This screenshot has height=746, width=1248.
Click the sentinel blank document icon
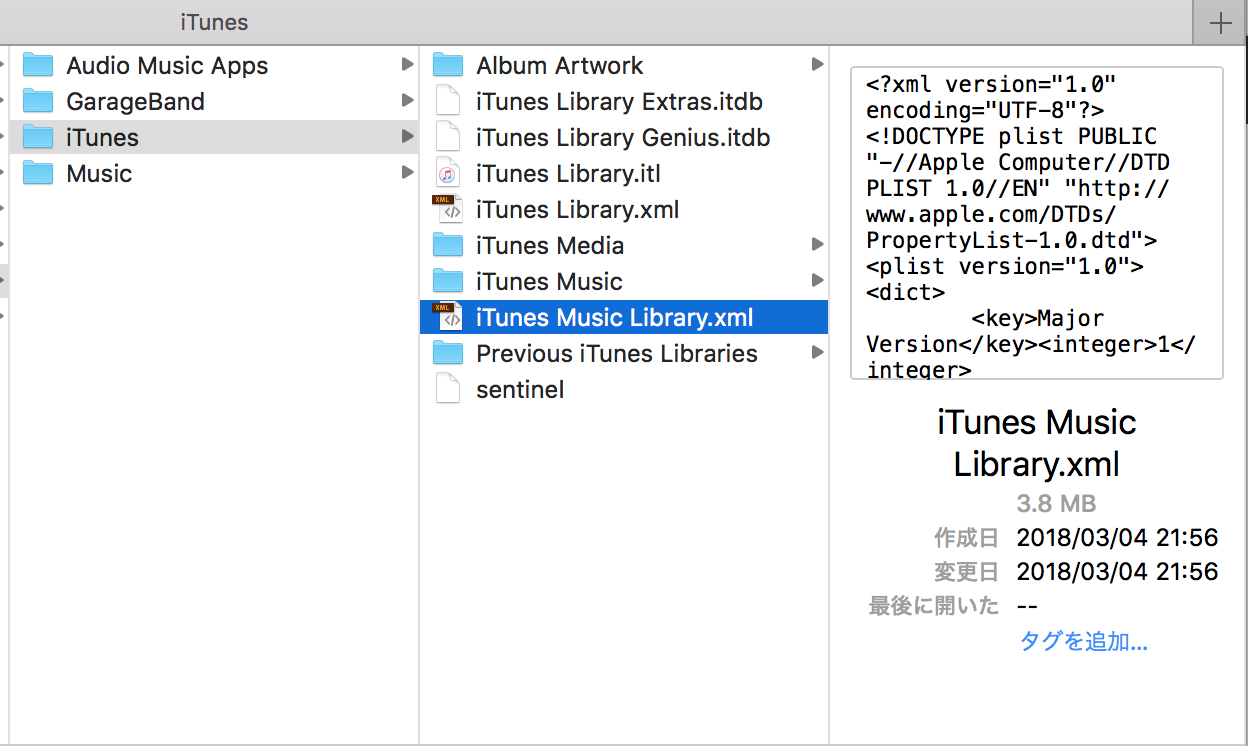[x=448, y=389]
